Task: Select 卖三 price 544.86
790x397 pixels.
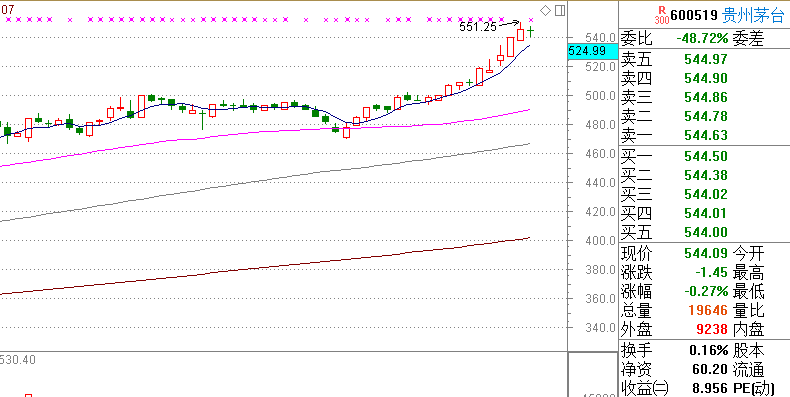Action: click(x=706, y=97)
